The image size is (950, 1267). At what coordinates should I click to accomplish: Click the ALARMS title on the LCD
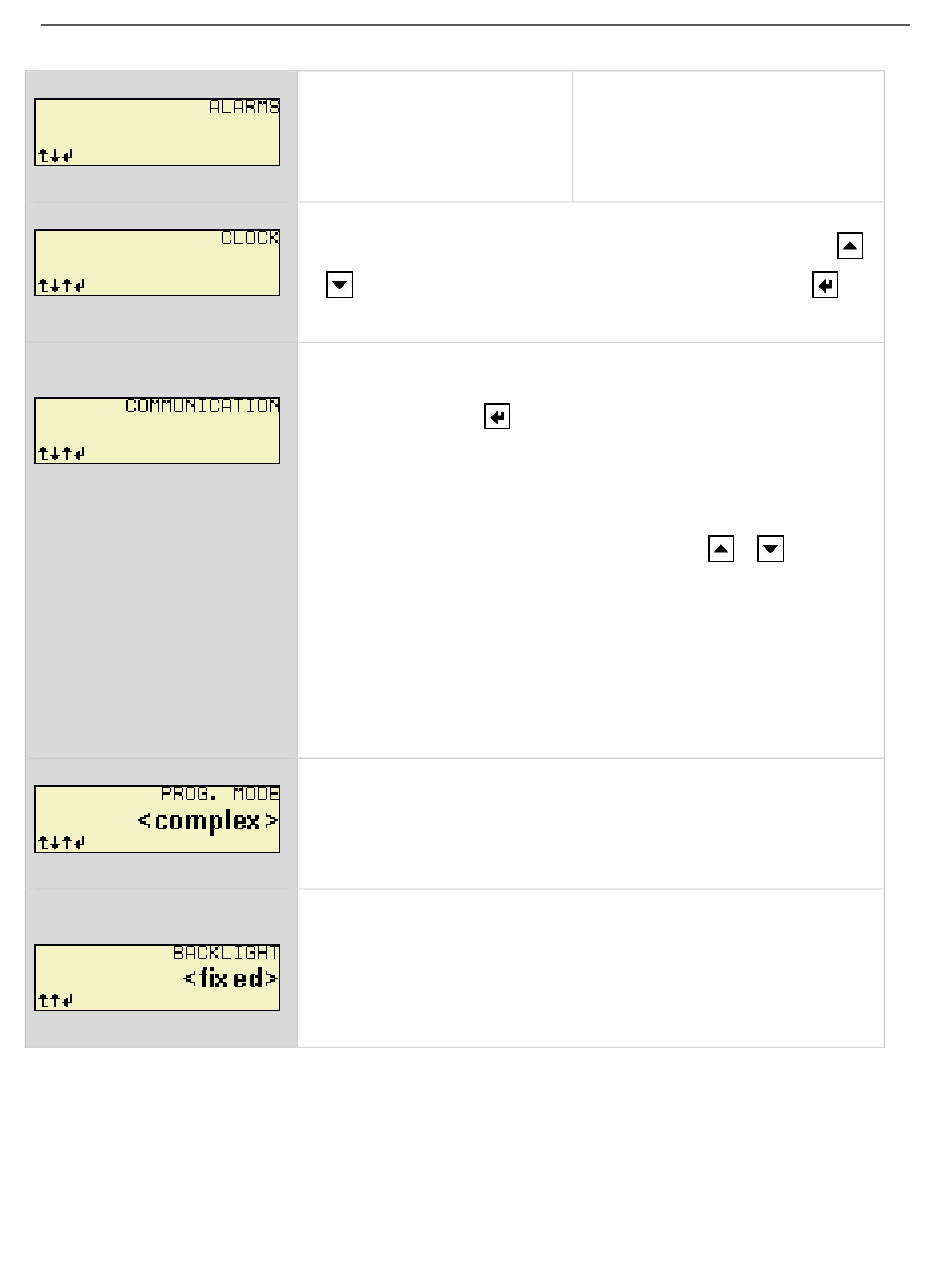coord(244,107)
